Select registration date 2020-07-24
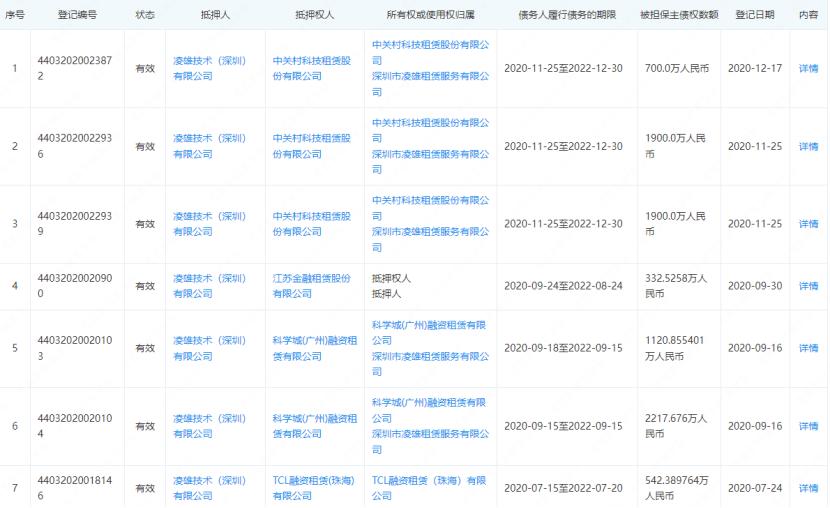The image size is (830, 508). [755, 488]
